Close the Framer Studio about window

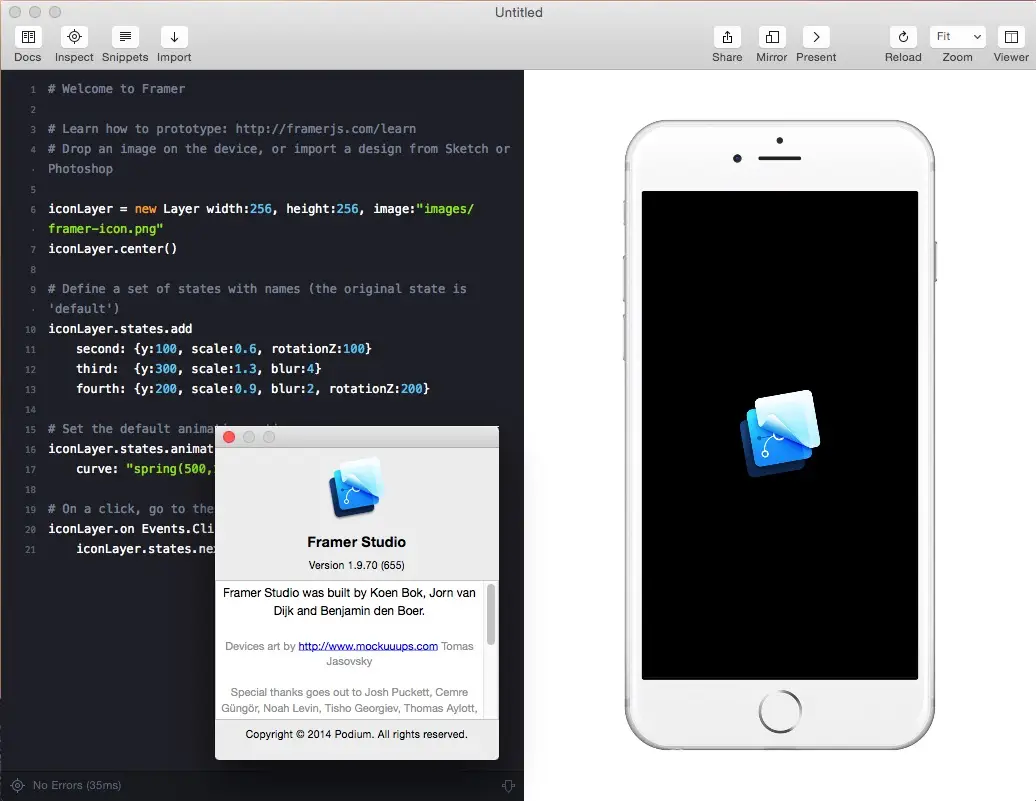click(x=229, y=437)
